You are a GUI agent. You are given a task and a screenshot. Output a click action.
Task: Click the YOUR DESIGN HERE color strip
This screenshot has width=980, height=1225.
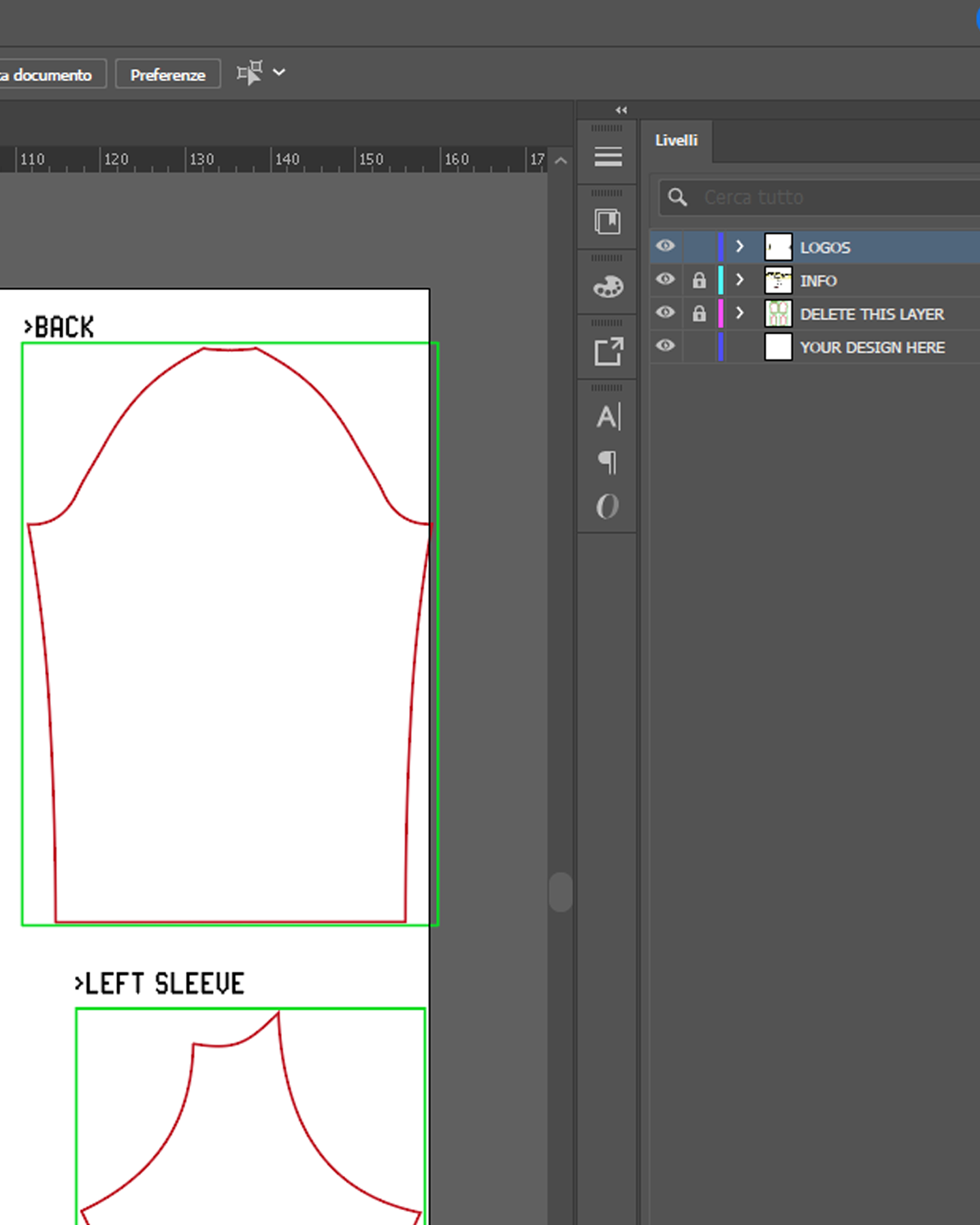point(721,346)
